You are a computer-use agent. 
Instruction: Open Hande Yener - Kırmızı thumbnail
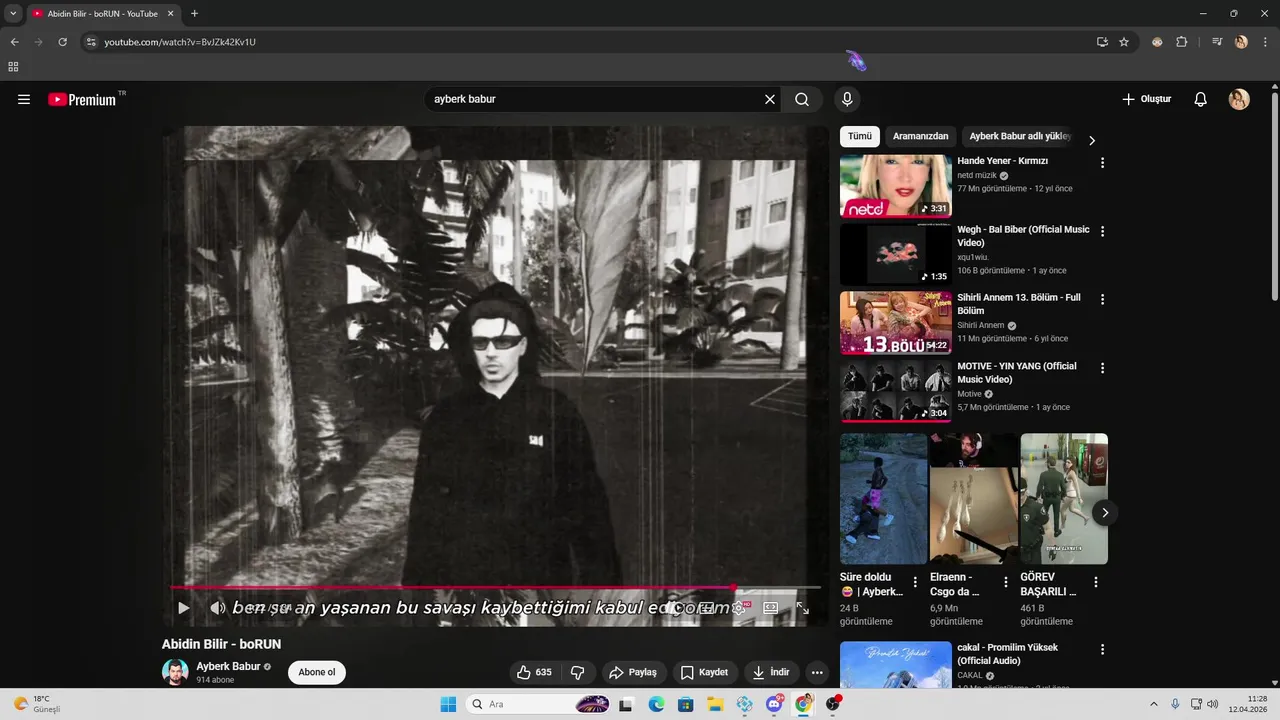click(895, 186)
